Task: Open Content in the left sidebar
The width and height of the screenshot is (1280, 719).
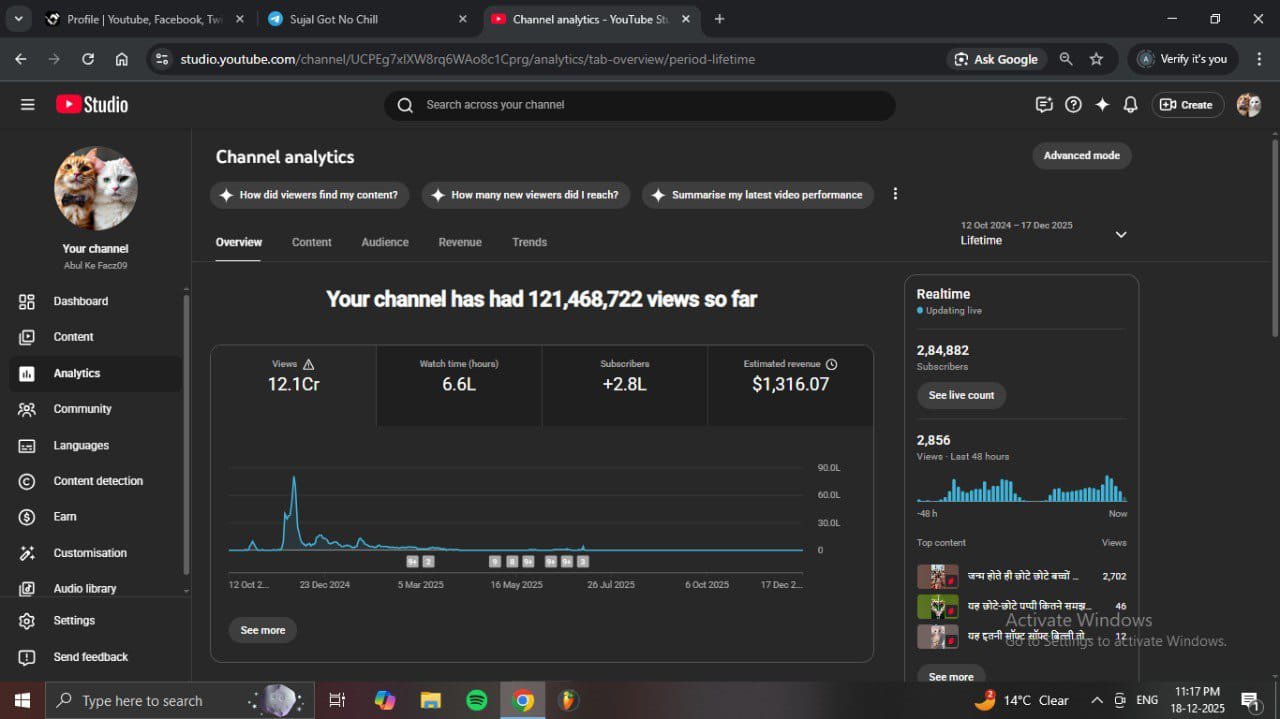Action: pyautogui.click(x=73, y=337)
